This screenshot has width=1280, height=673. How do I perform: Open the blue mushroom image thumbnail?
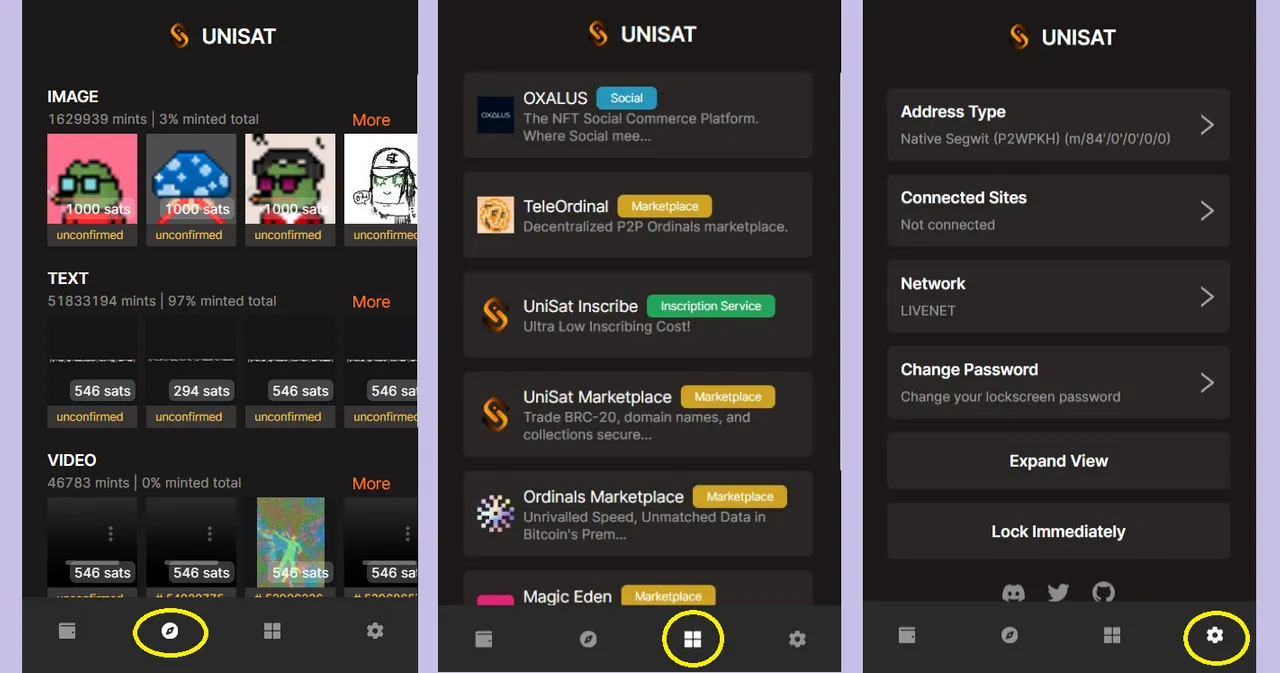pyautogui.click(x=191, y=179)
